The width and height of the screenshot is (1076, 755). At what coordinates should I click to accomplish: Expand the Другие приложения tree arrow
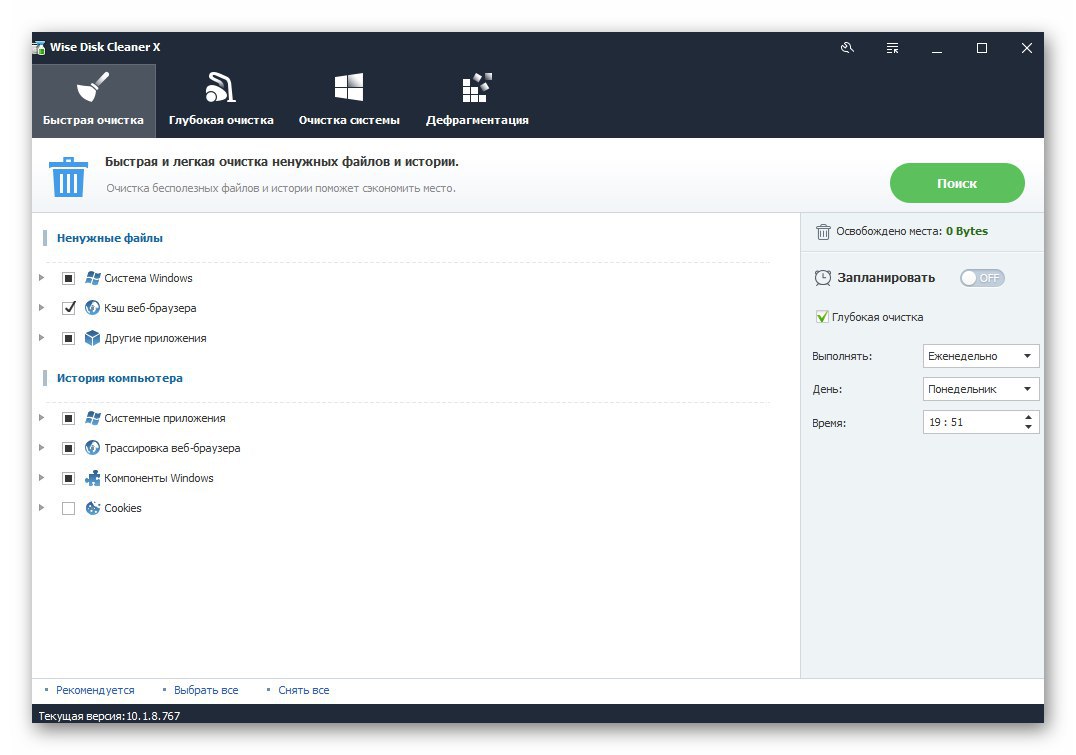(x=42, y=338)
